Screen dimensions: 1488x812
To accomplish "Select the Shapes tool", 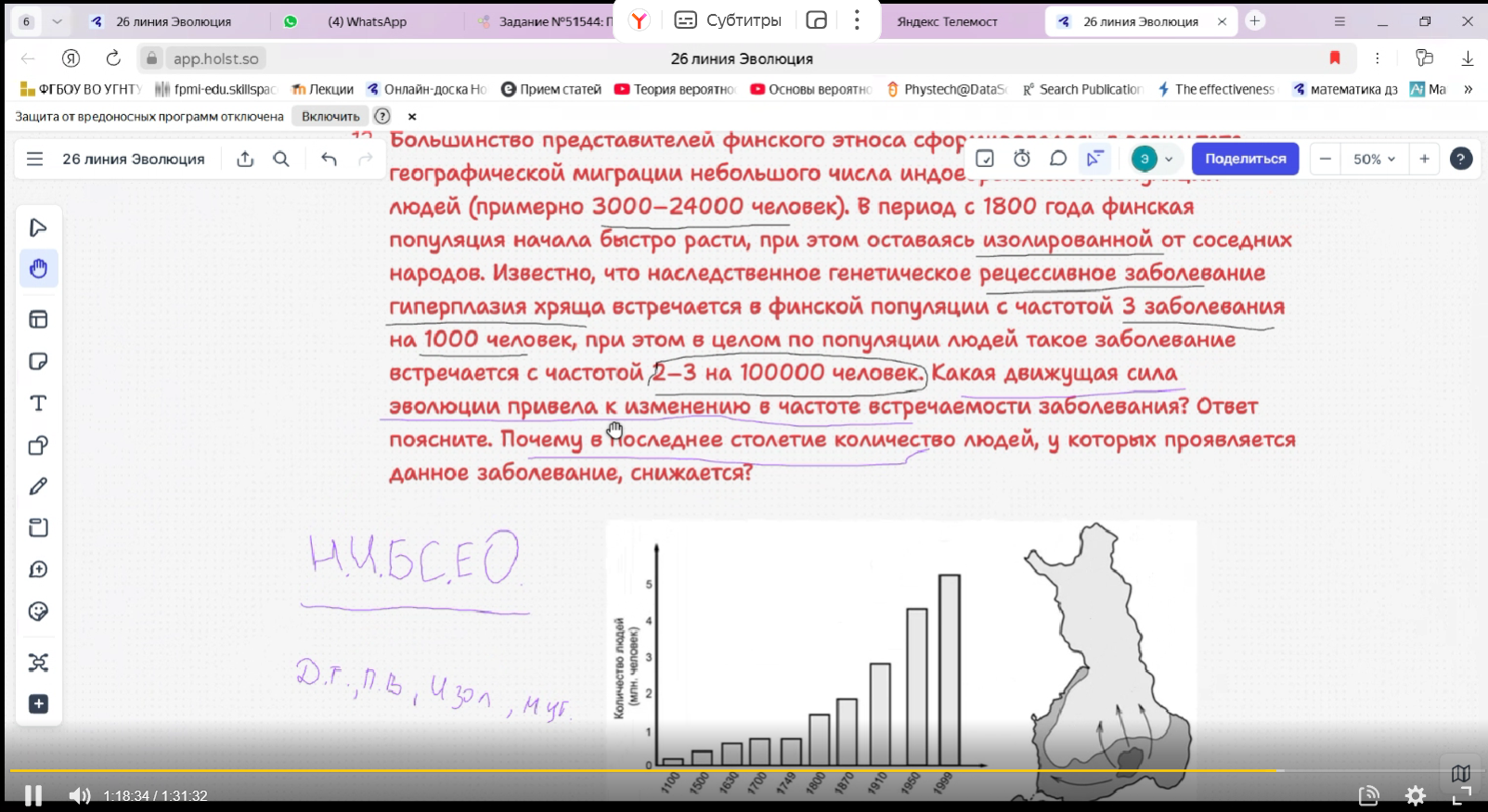I will pyautogui.click(x=38, y=445).
